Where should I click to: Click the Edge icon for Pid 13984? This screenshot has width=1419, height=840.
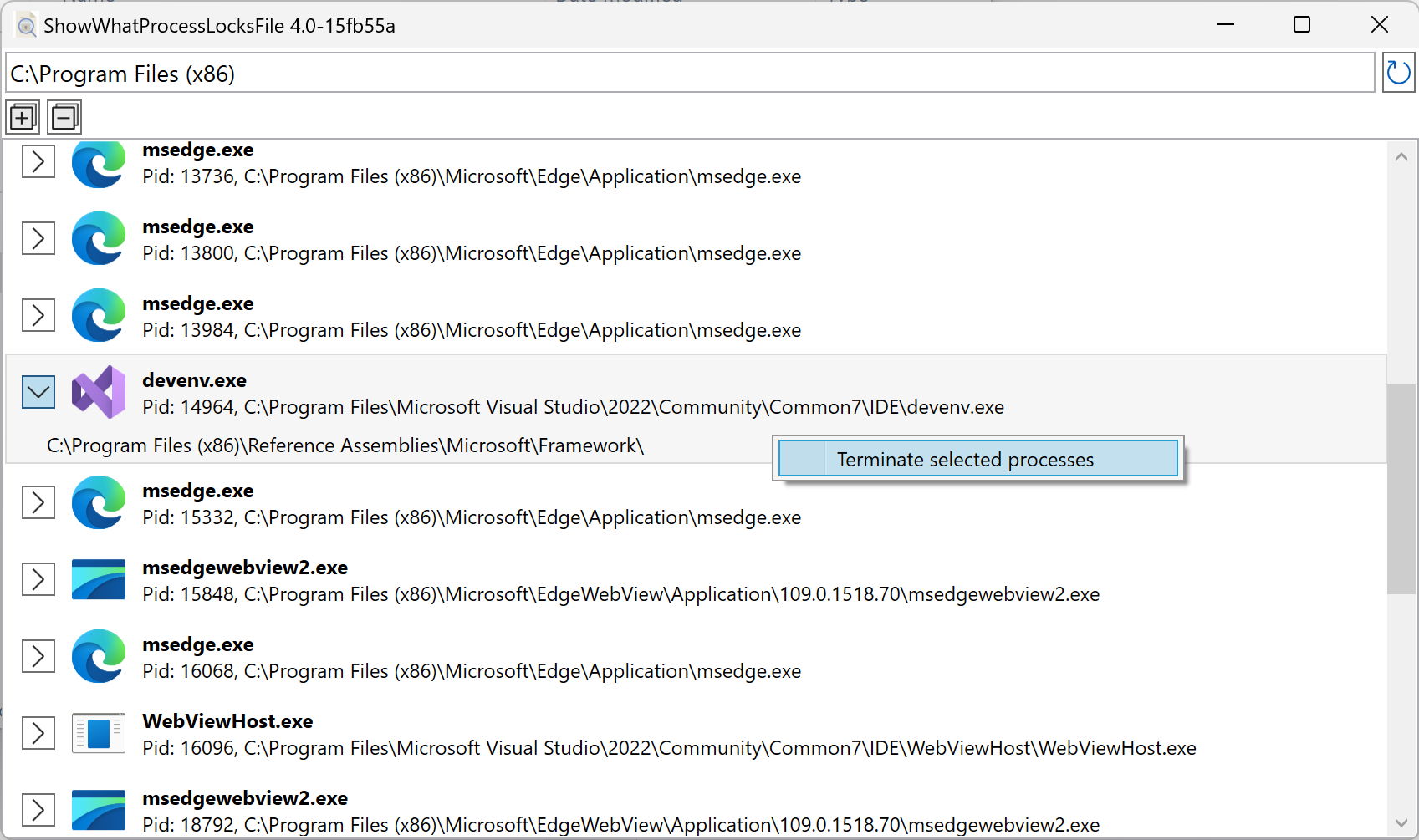99,315
